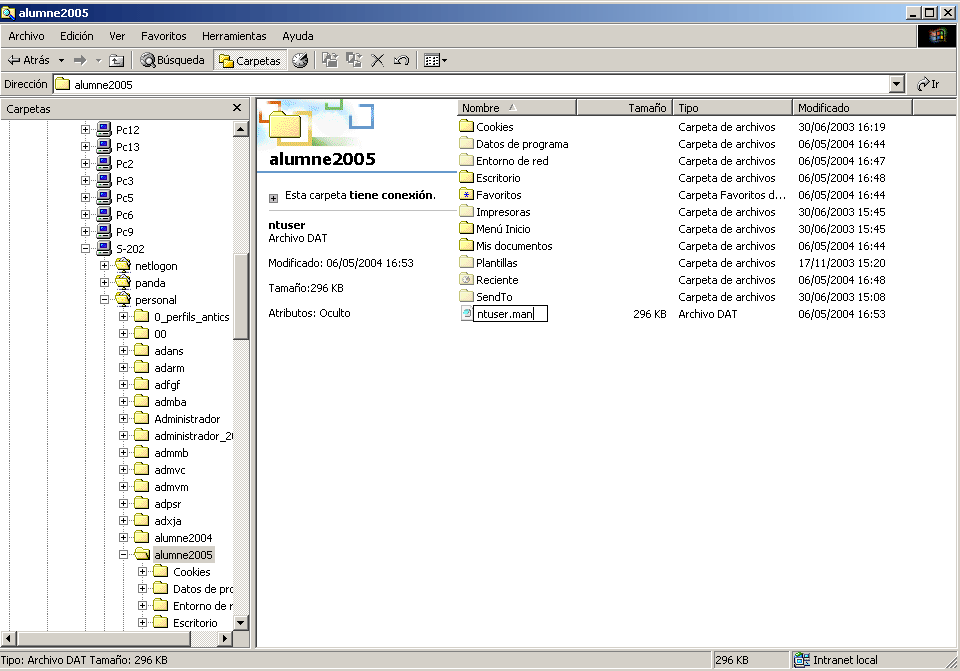Open the Favoritos menu
This screenshot has height=671, width=960.
point(163,36)
